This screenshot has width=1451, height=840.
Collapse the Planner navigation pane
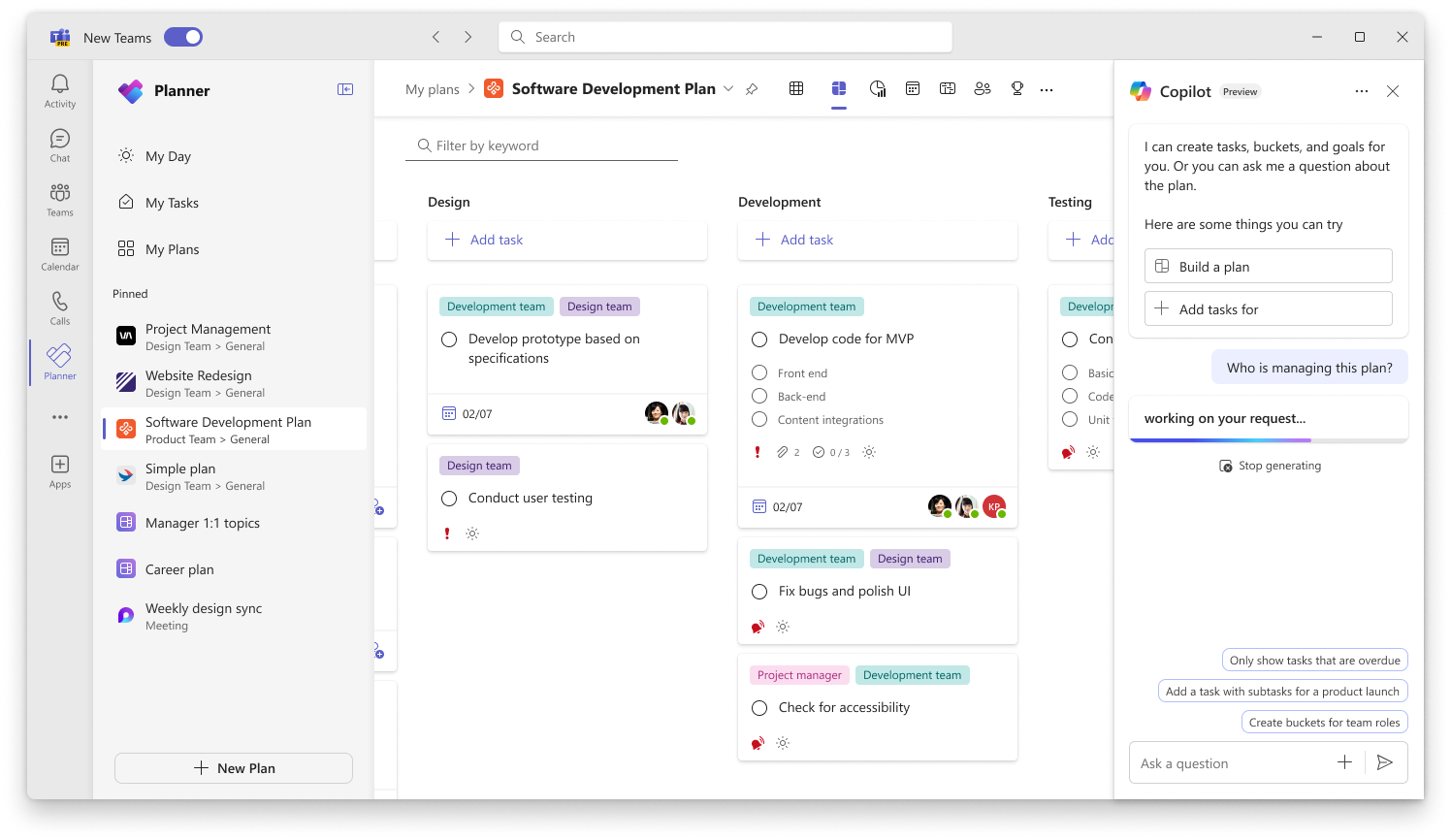[x=344, y=88]
